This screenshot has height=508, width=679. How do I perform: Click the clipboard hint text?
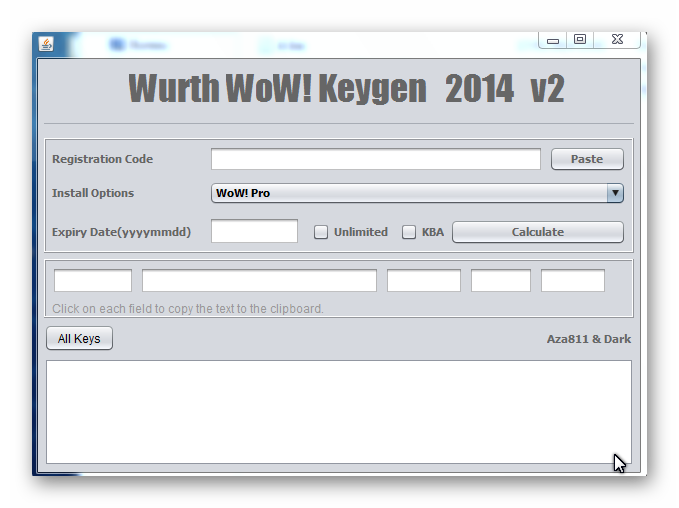(188, 309)
